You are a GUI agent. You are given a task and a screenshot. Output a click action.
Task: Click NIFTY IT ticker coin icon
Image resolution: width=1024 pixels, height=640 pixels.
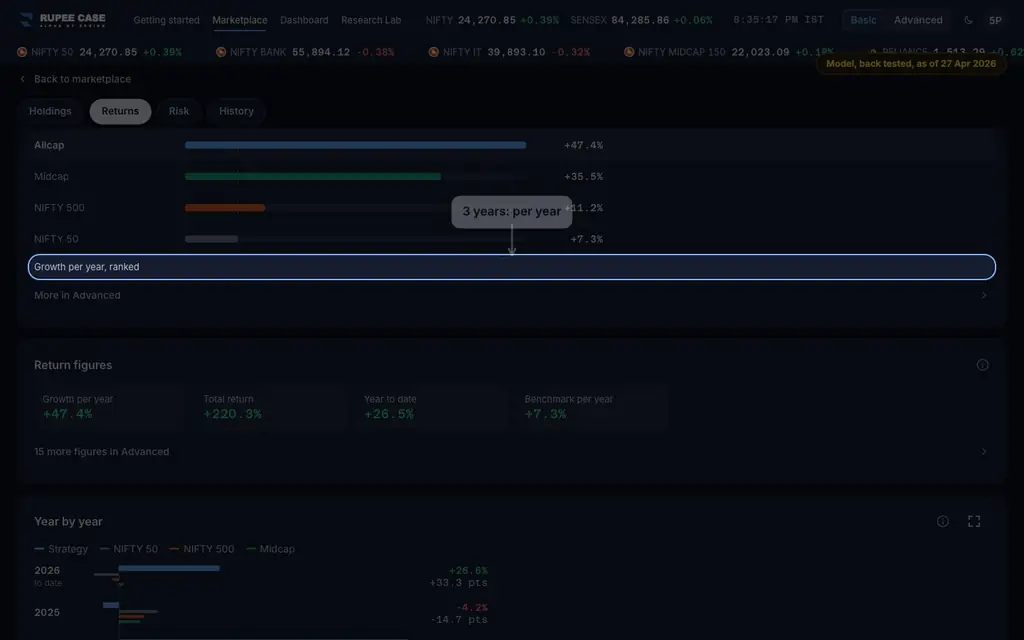tap(434, 52)
